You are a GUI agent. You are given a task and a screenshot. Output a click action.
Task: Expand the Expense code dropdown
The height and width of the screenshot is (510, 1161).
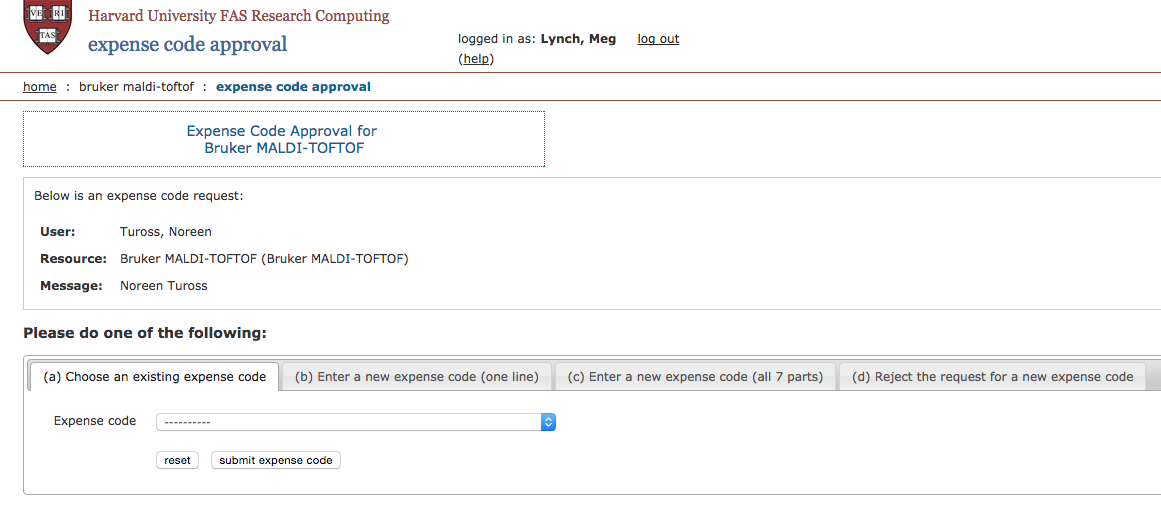[355, 422]
